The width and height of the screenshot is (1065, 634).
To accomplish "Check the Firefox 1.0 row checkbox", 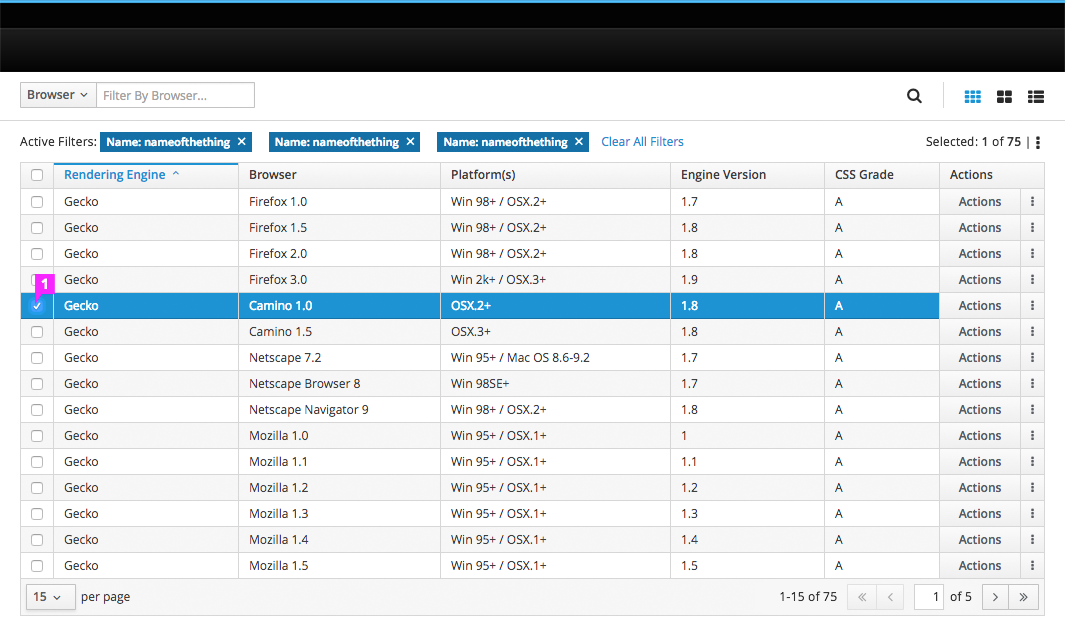I will 37,202.
